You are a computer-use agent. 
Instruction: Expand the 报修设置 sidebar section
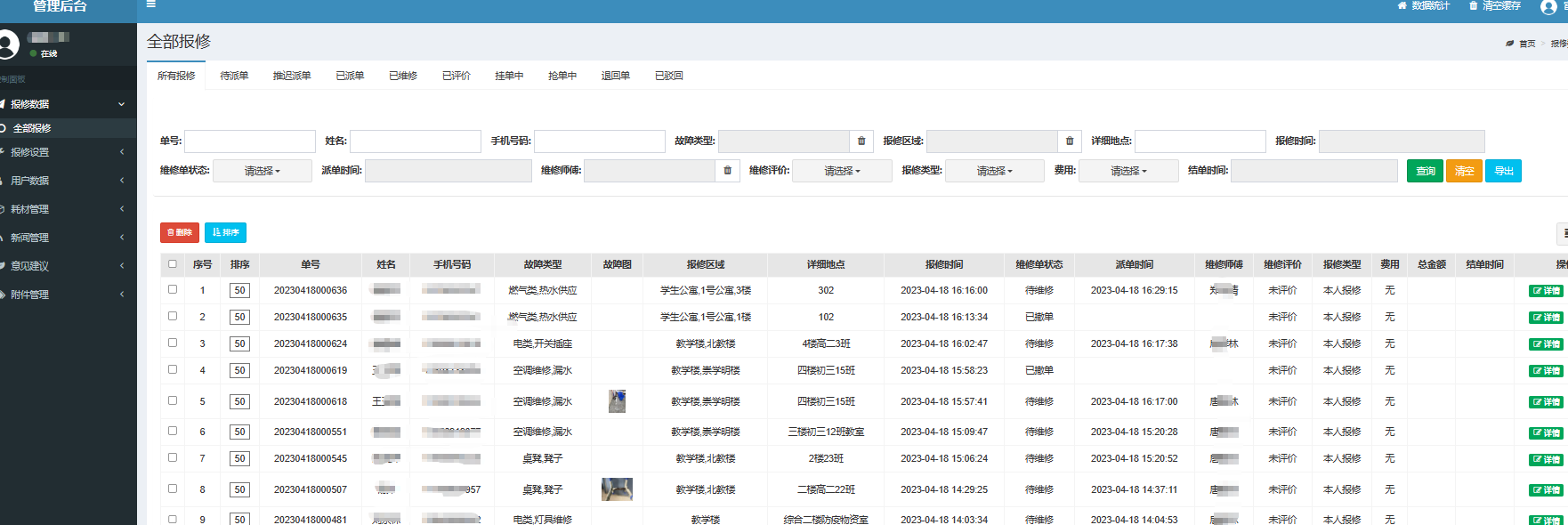tap(69, 152)
